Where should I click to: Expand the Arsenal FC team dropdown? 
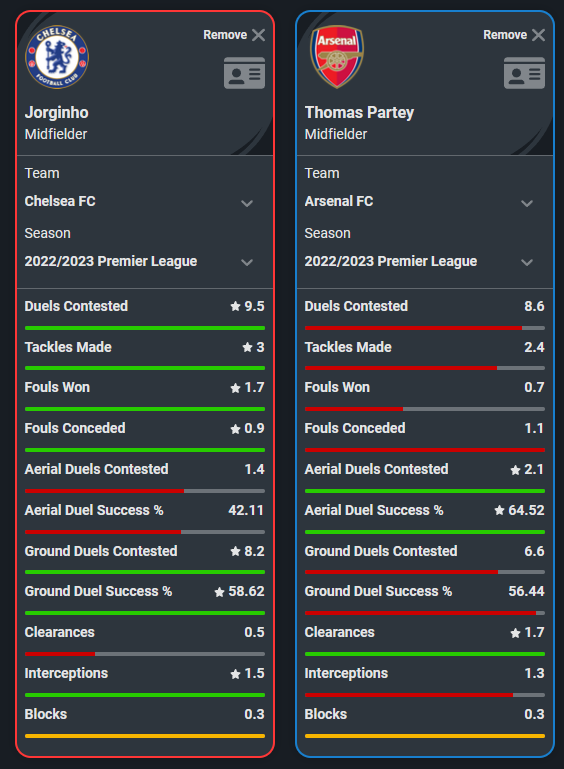tap(527, 203)
